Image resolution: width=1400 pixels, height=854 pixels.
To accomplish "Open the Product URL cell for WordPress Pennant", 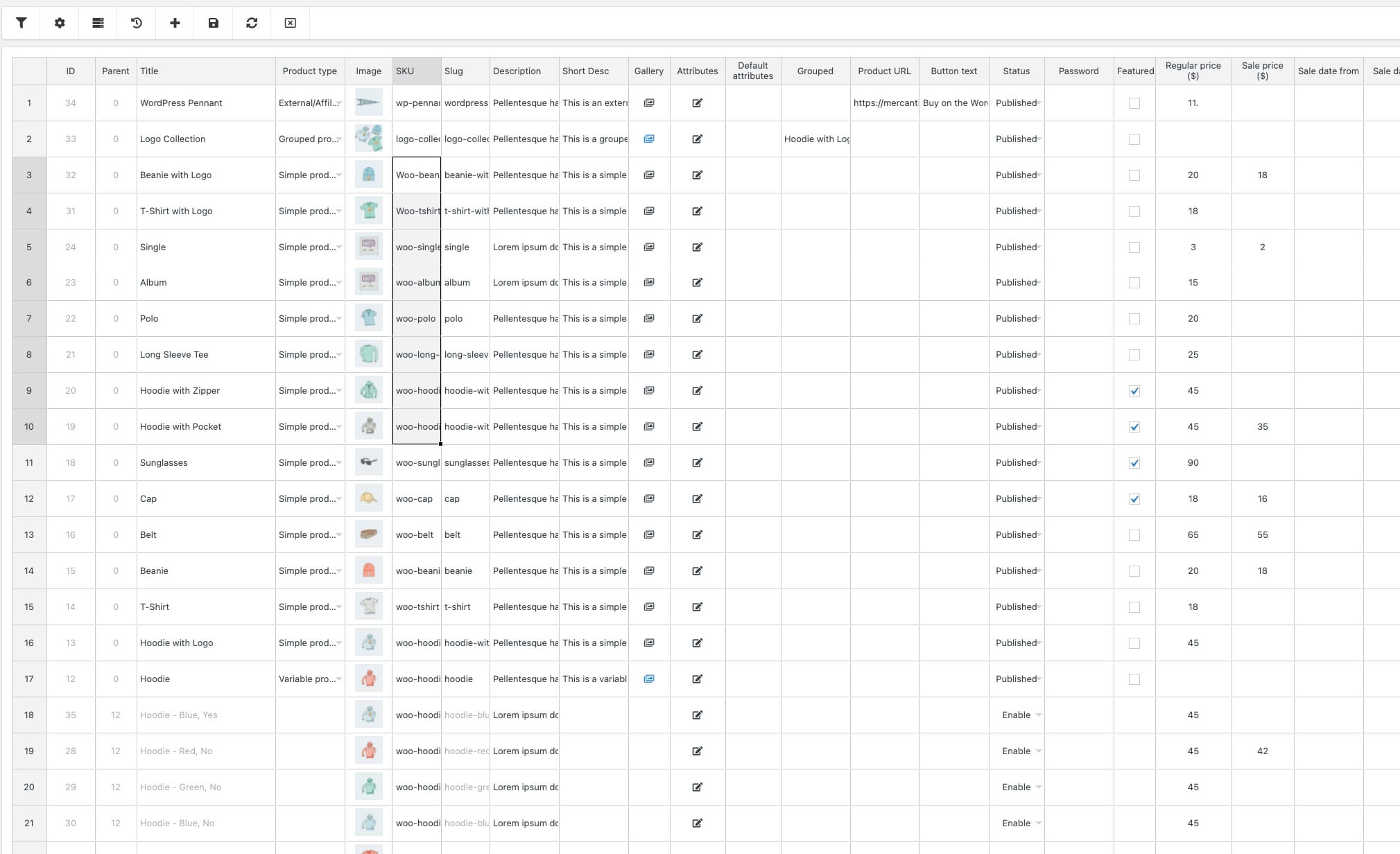I will (884, 103).
